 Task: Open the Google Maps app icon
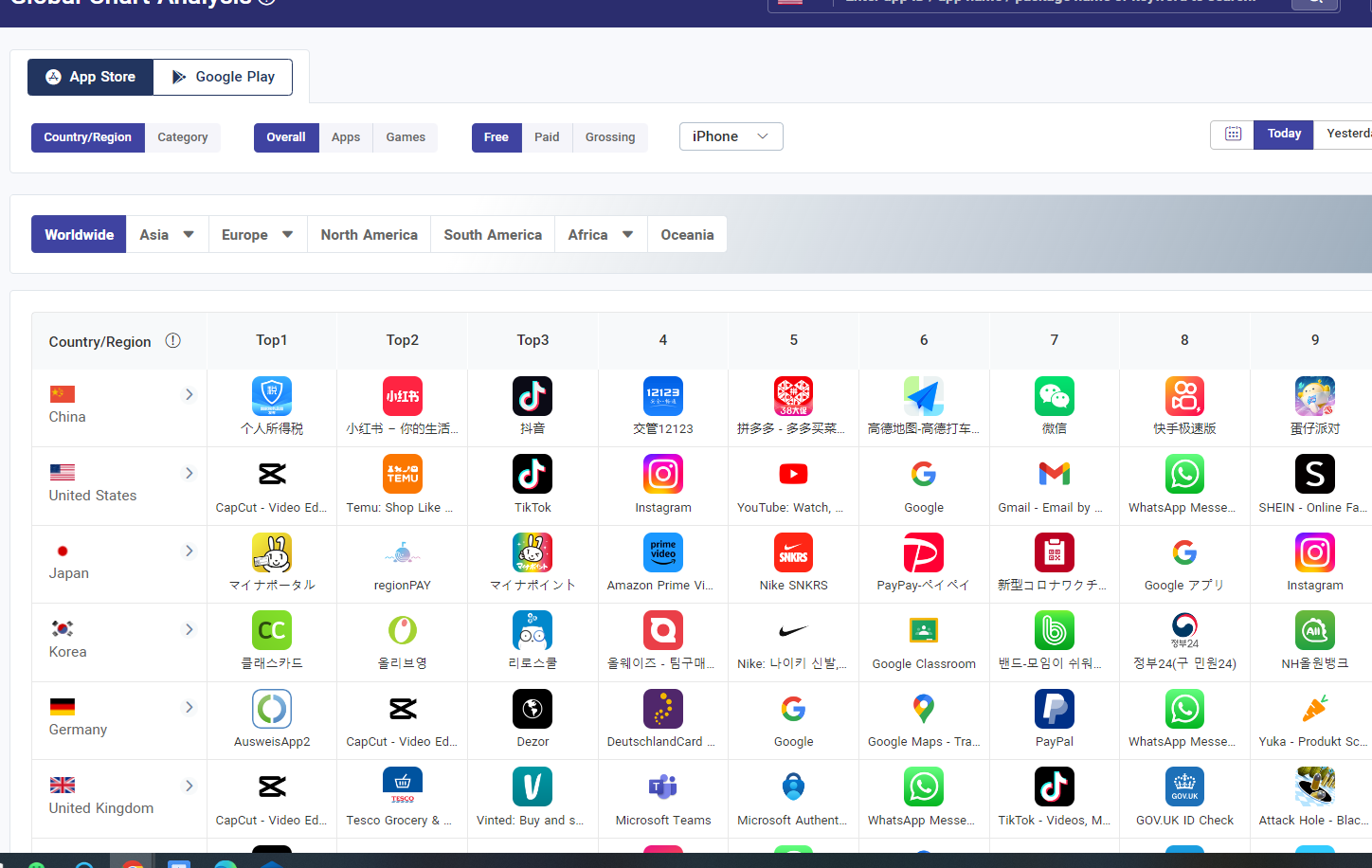click(x=924, y=709)
